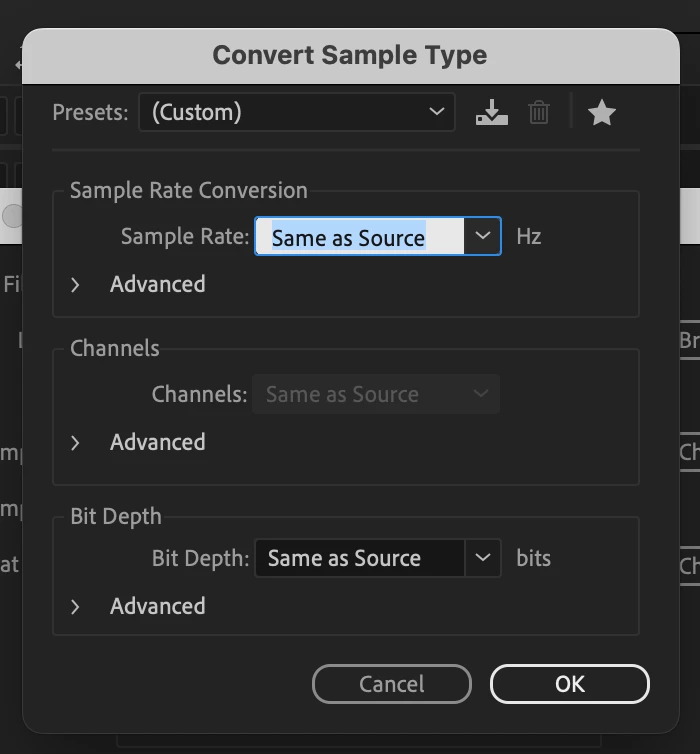700x754 pixels.
Task: Delete the selected preset with trash icon
Action: tap(539, 113)
